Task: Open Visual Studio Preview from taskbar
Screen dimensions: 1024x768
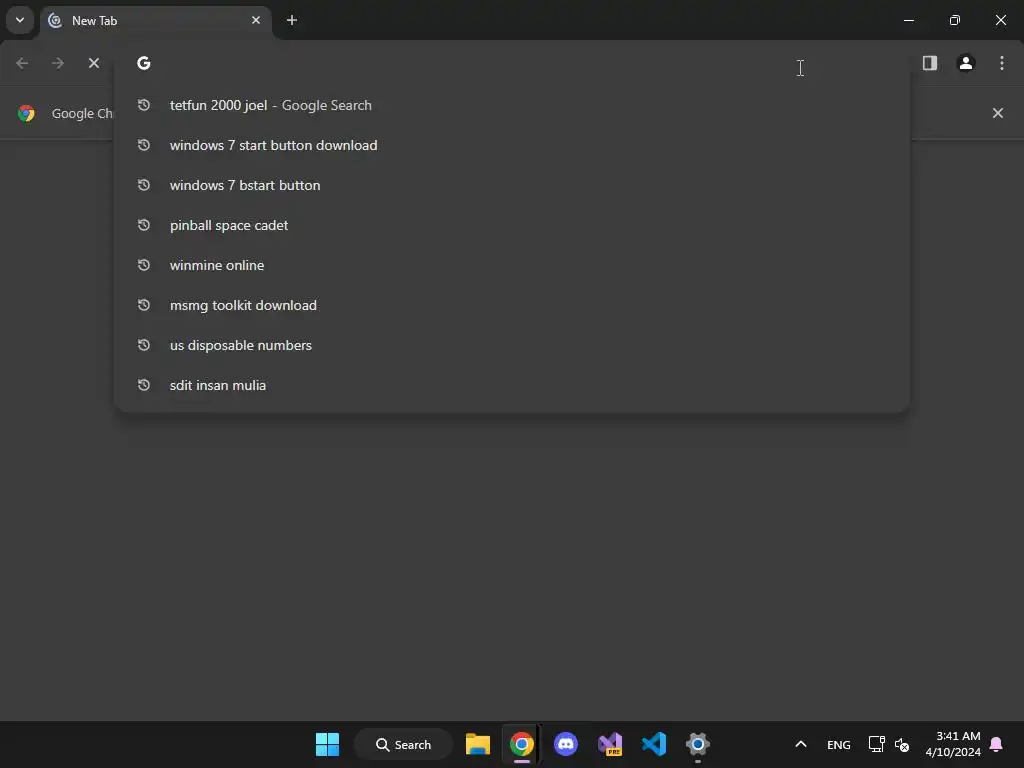Action: click(610, 744)
